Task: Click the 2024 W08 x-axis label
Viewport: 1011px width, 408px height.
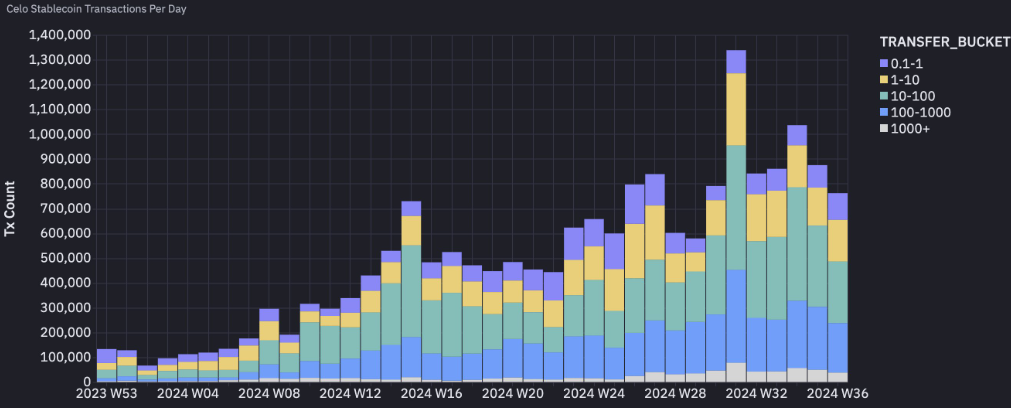Action: coord(269,392)
